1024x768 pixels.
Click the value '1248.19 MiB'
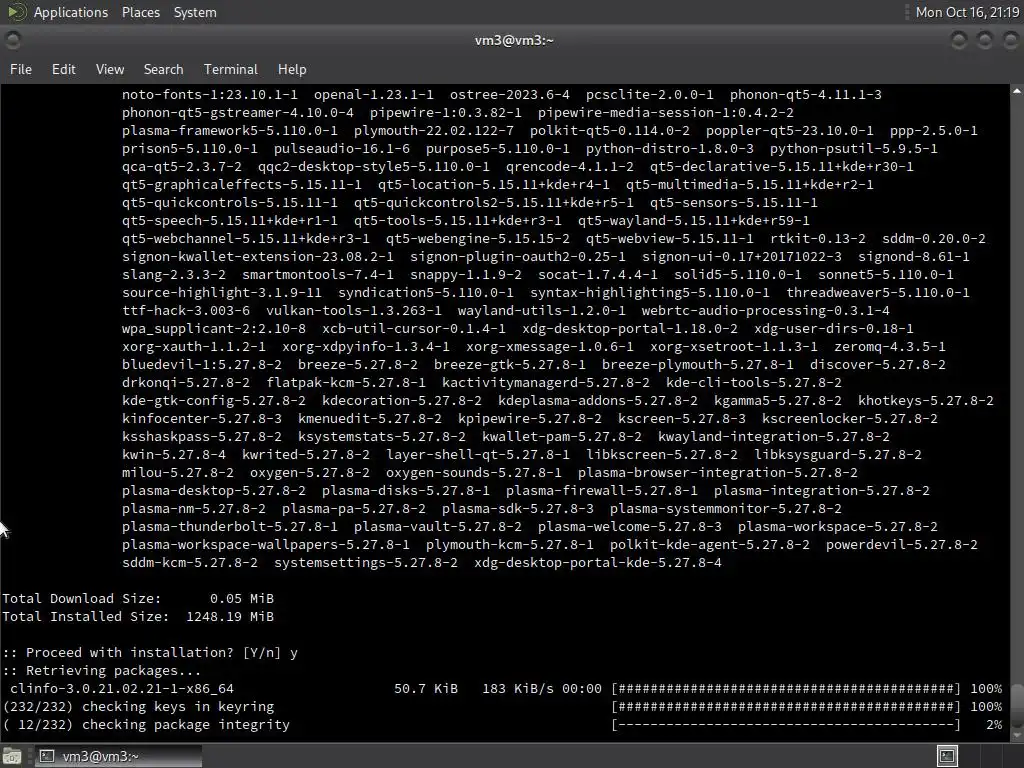click(230, 616)
